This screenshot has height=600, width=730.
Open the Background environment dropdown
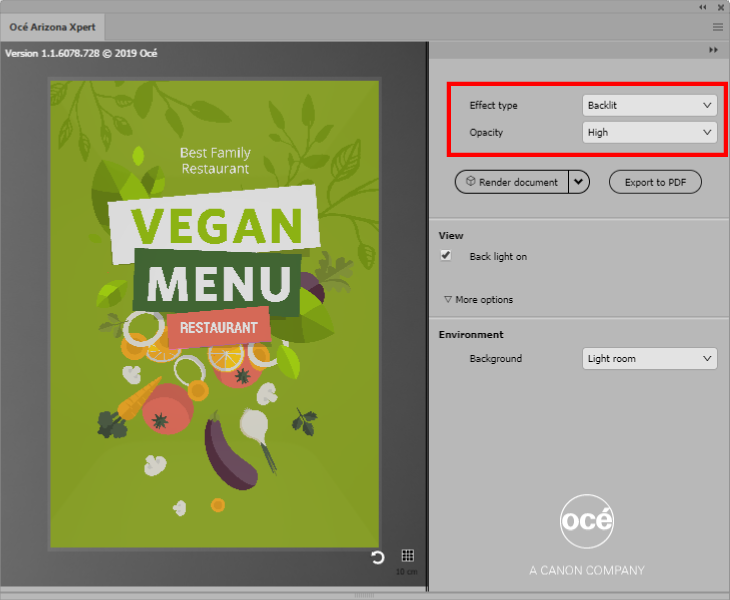click(649, 358)
